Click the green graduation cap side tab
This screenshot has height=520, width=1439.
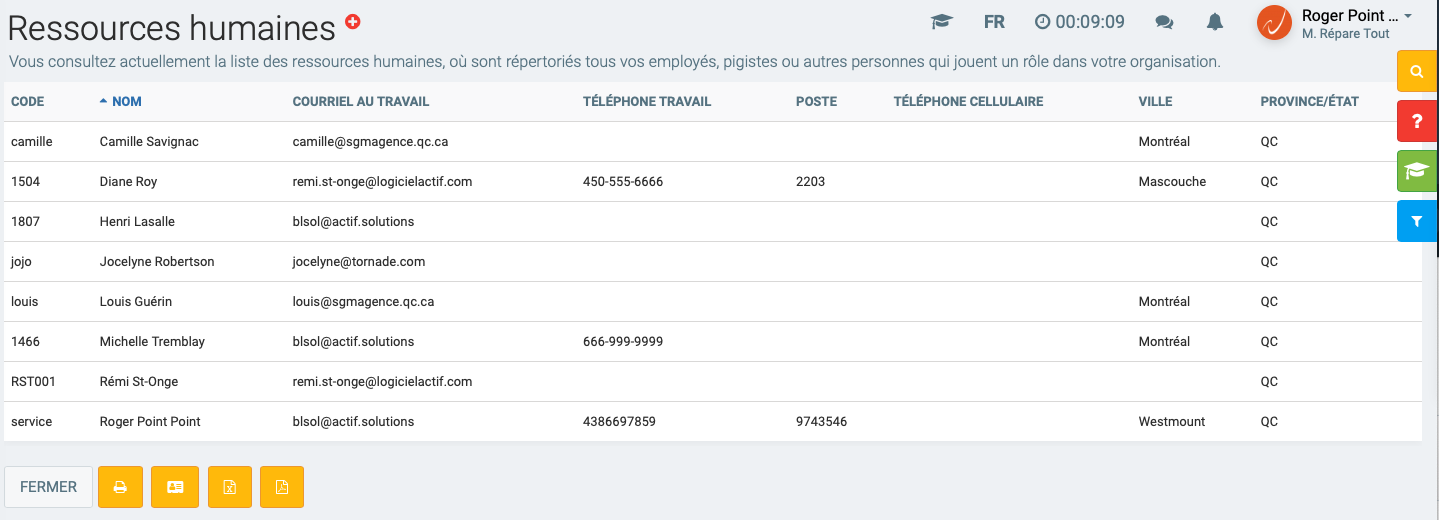(x=1417, y=171)
